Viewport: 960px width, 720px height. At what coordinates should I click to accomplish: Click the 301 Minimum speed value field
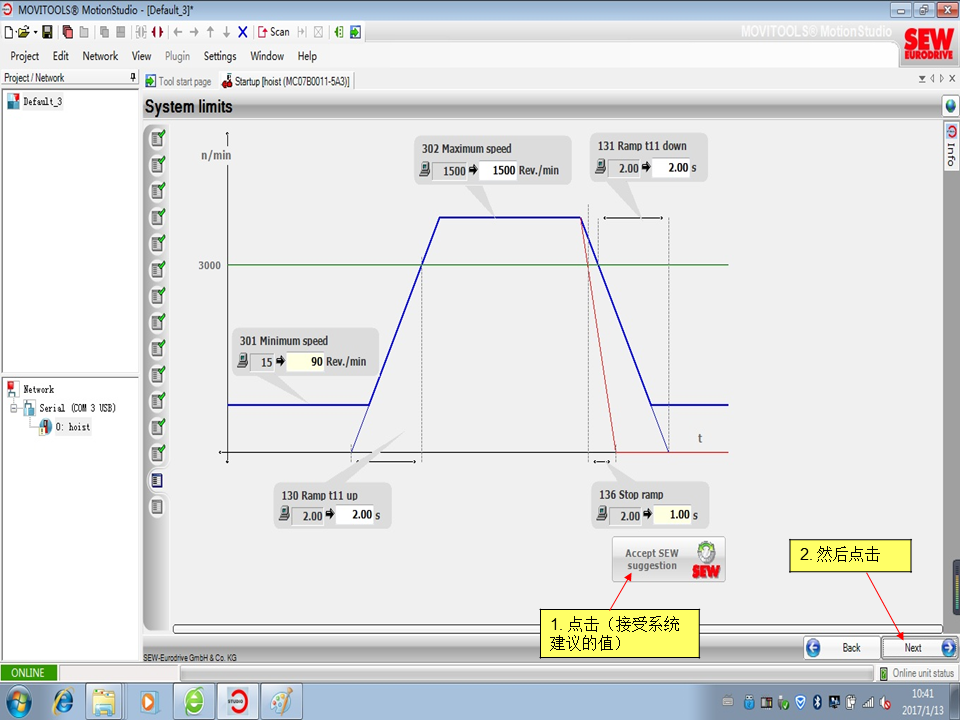[x=306, y=362]
